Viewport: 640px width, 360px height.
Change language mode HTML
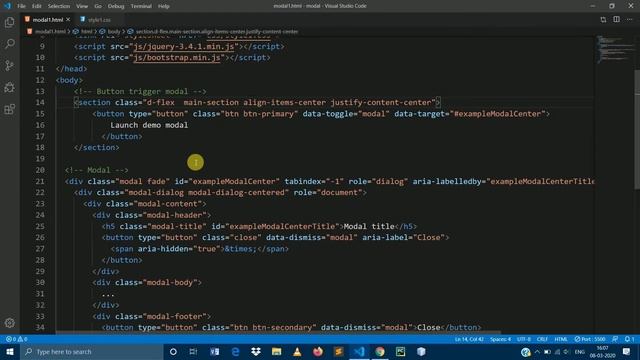pos(561,339)
